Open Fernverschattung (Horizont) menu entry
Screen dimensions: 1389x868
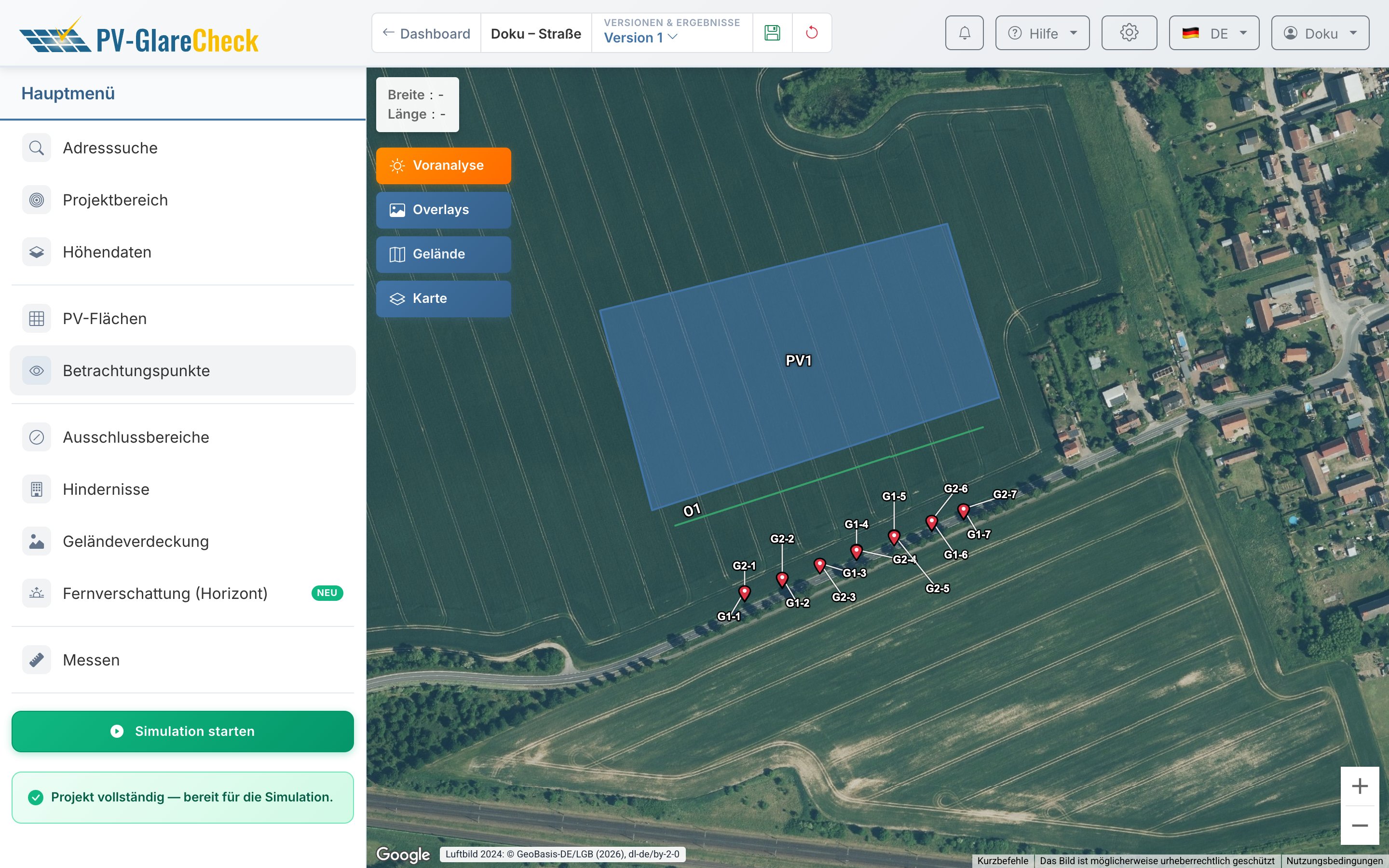click(182, 593)
